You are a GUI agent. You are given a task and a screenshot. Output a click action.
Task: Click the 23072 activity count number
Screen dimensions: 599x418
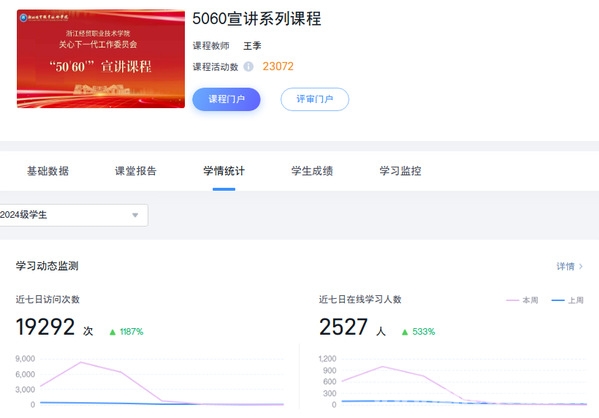278,66
